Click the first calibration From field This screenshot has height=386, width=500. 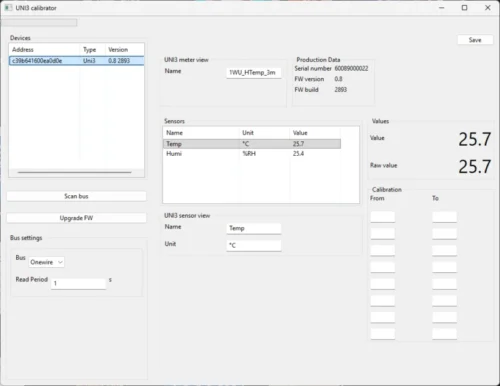[x=383, y=217]
